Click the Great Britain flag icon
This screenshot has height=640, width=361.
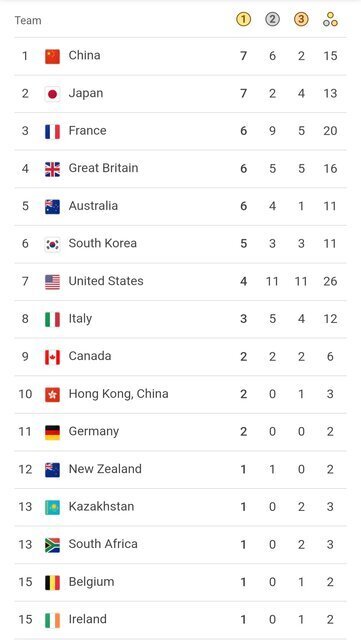point(52,169)
